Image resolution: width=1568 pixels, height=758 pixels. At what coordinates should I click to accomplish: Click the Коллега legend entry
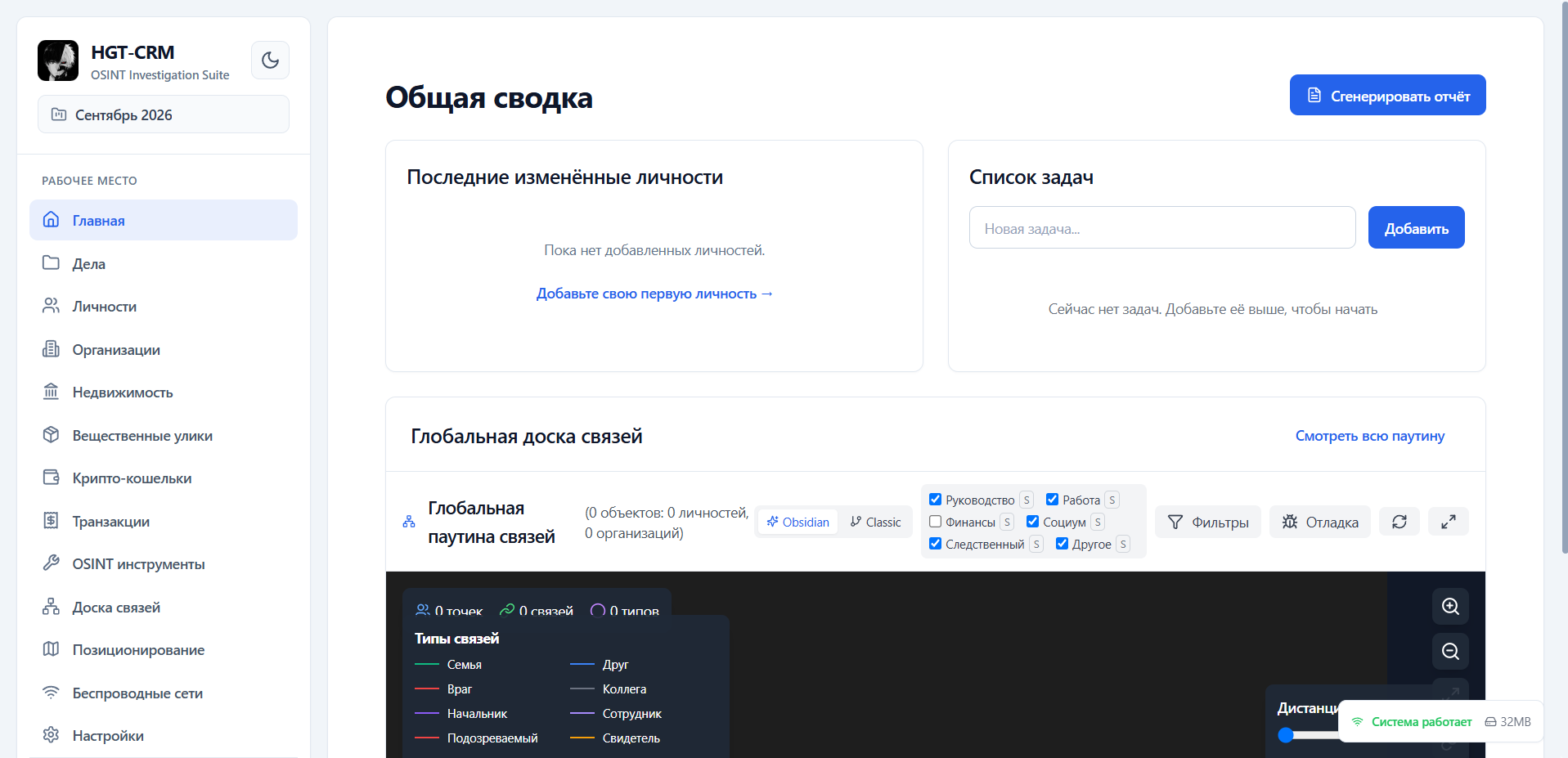point(609,689)
